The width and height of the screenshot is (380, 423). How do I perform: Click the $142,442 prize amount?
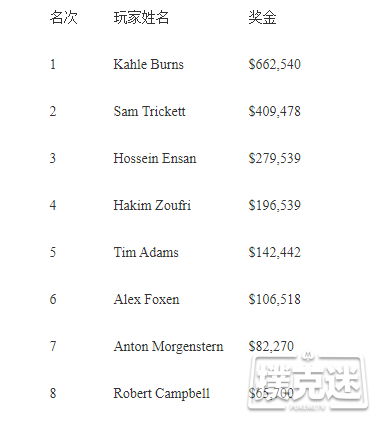274,252
